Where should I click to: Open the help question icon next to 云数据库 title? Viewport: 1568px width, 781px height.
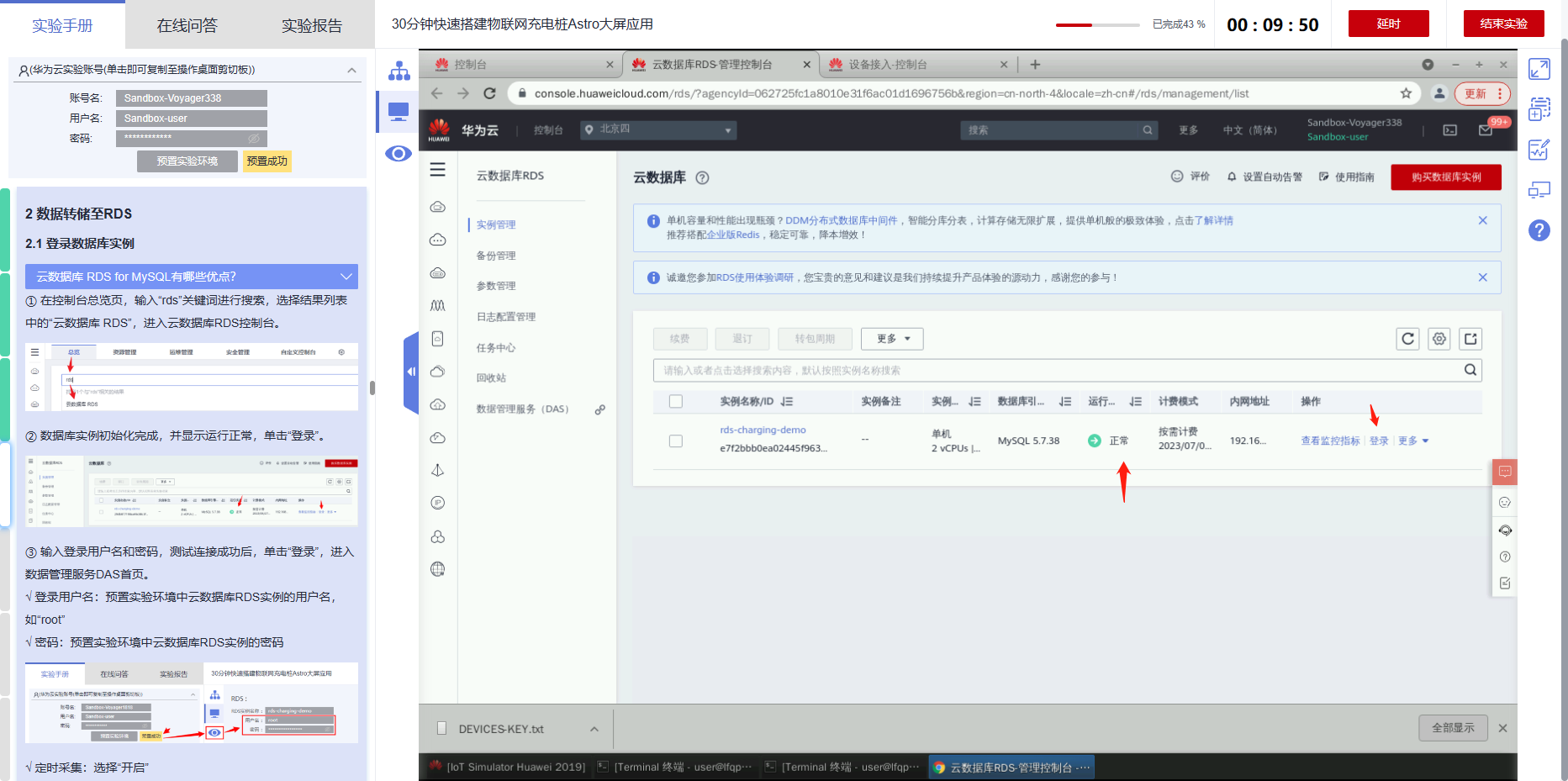(703, 177)
